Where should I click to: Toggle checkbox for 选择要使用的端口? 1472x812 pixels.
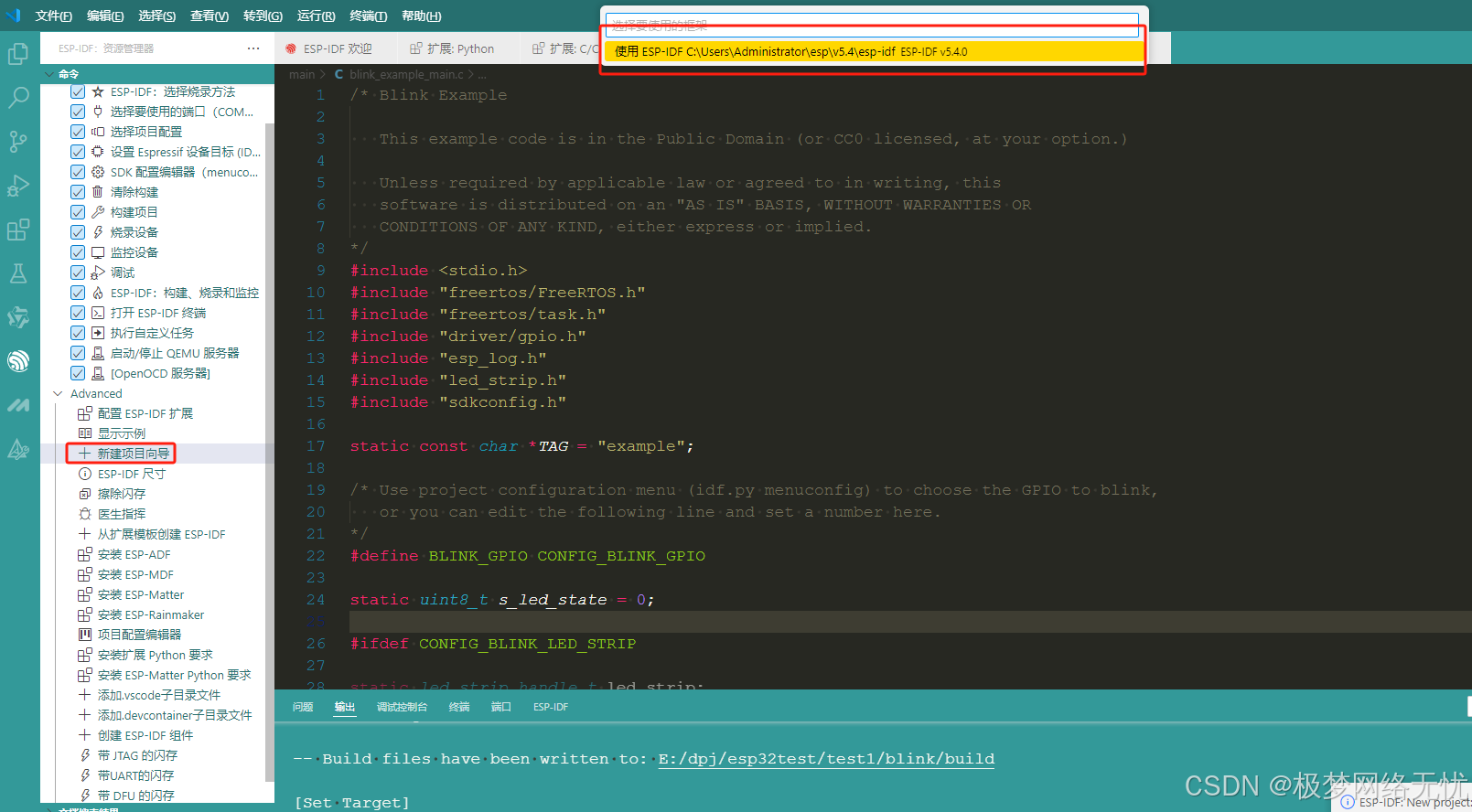pos(78,112)
